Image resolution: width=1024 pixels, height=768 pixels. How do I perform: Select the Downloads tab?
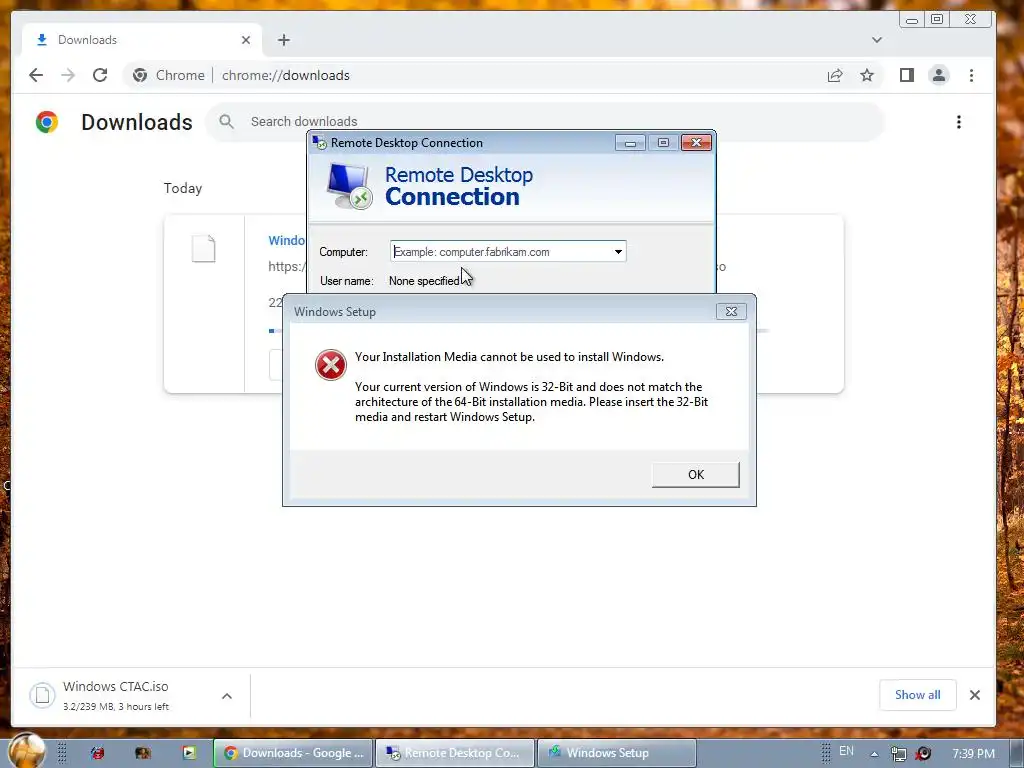point(142,40)
